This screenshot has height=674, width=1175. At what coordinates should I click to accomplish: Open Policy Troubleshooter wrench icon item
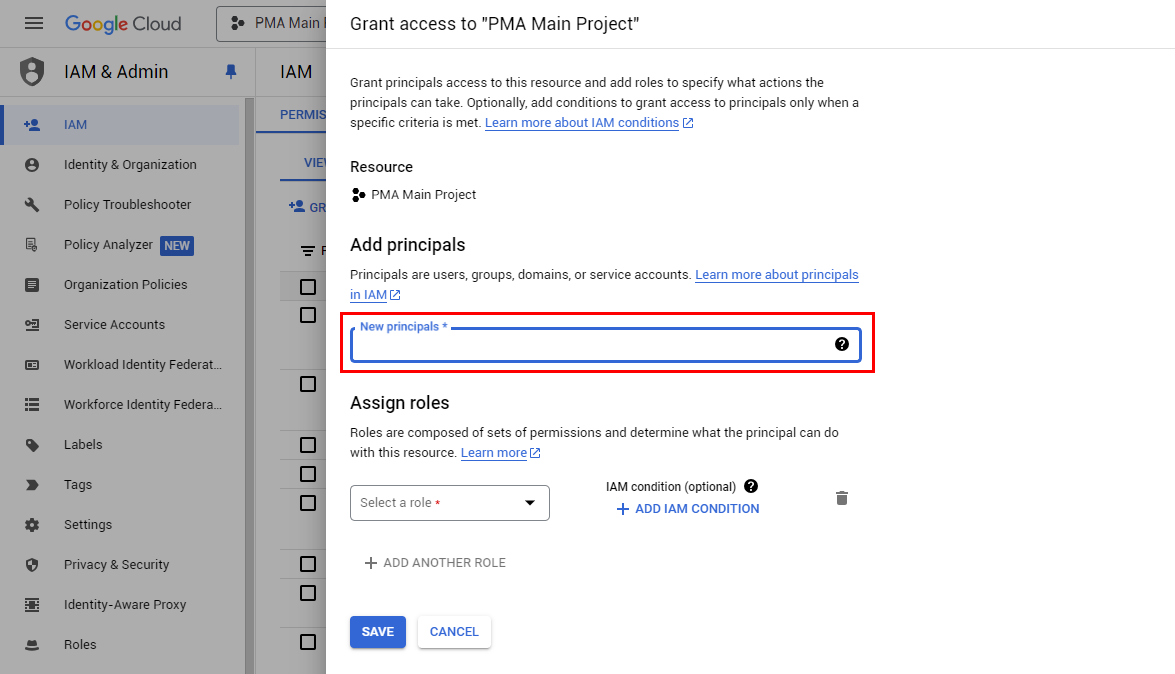click(127, 205)
